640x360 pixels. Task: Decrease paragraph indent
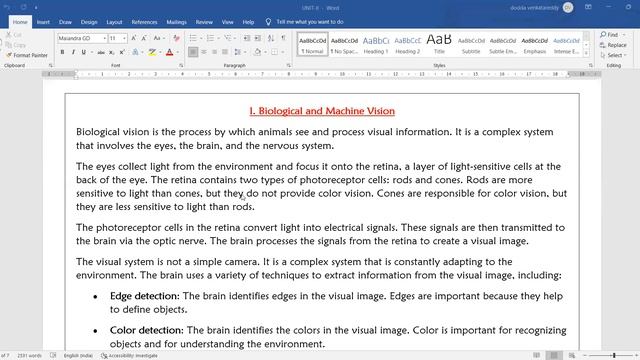pyautogui.click(x=247, y=38)
